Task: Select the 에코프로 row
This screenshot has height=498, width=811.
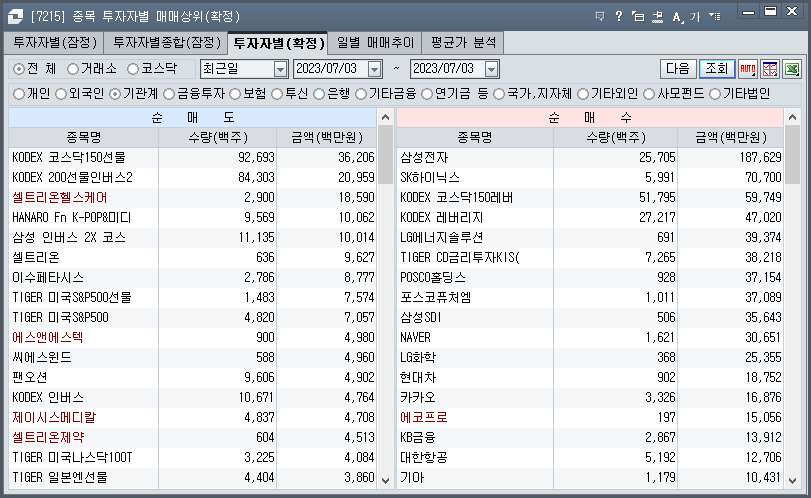Action: (x=590, y=418)
